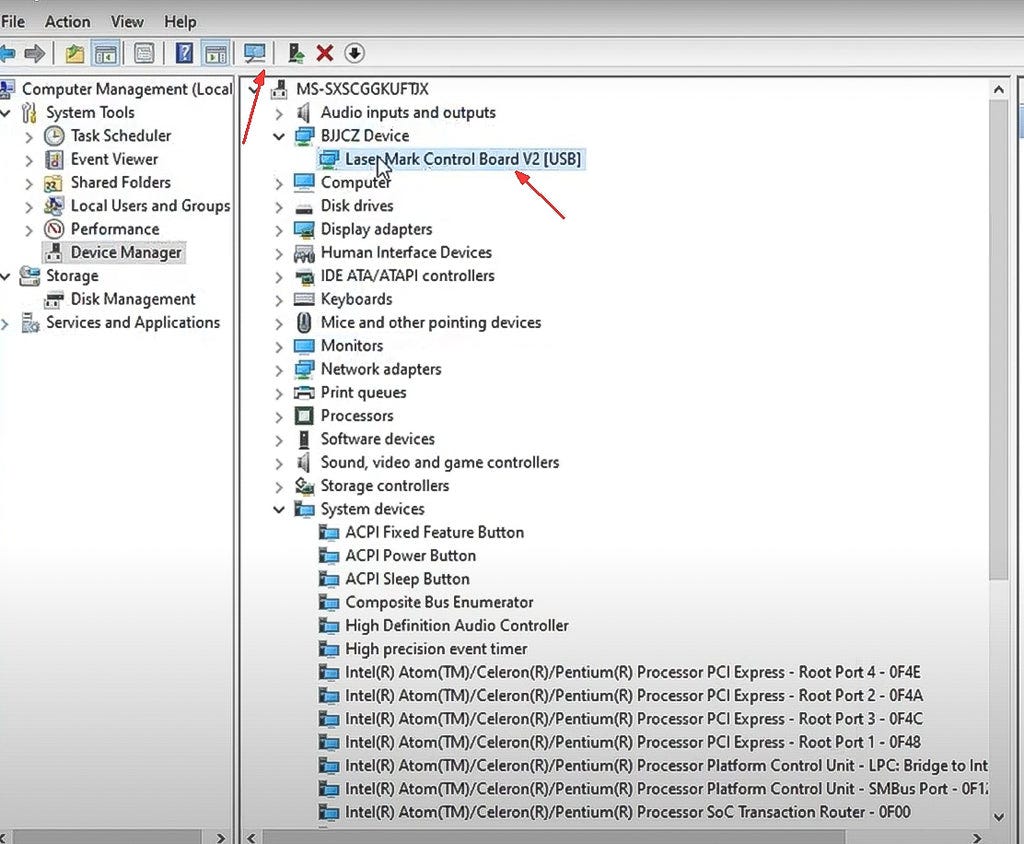Select Laser Mark Control Board V2 [USB]
This screenshot has width=1024, height=844.
[x=463, y=159]
